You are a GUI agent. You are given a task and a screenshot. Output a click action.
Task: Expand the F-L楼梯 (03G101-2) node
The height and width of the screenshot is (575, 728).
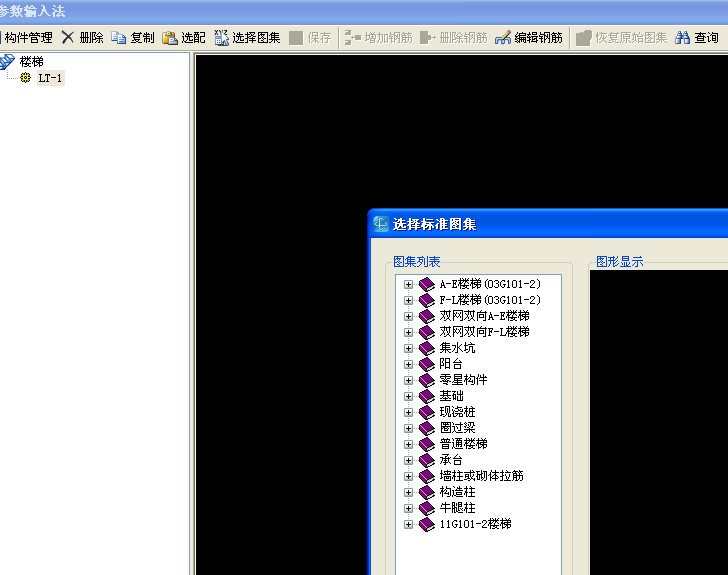coord(408,301)
